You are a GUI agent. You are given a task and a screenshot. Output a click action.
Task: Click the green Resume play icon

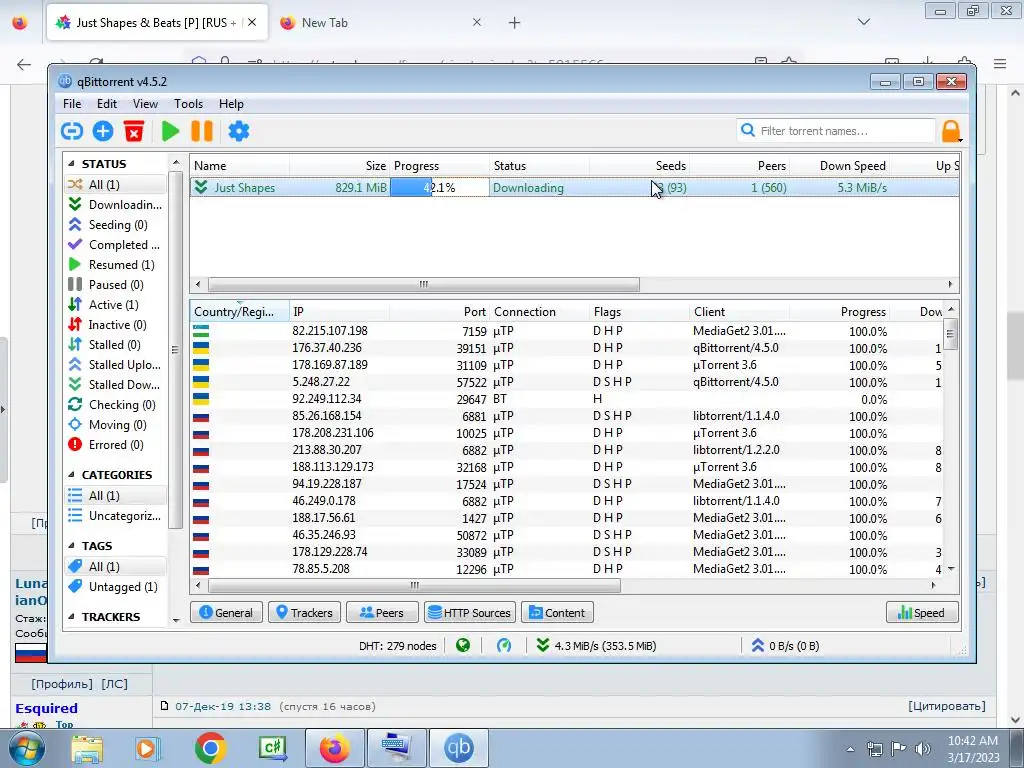170,131
